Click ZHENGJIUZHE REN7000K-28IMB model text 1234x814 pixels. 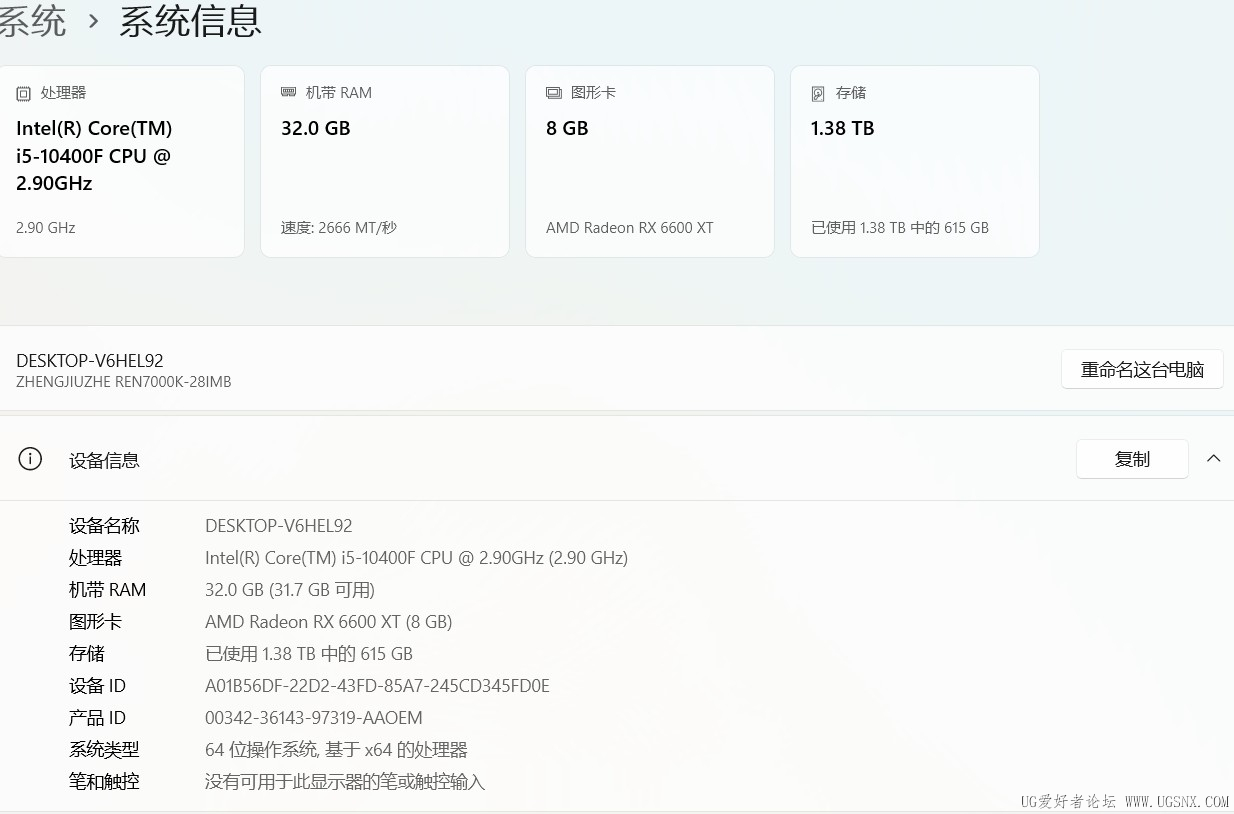tap(124, 382)
